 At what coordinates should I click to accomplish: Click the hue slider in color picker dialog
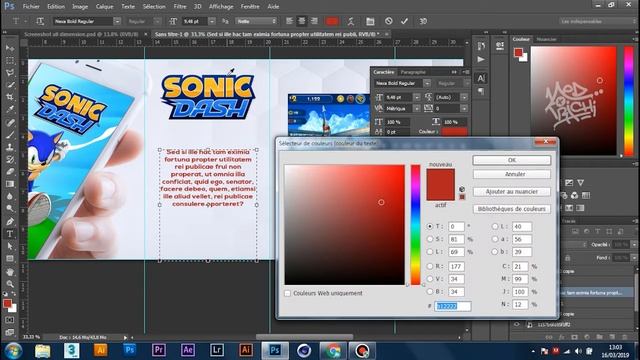coord(416,225)
